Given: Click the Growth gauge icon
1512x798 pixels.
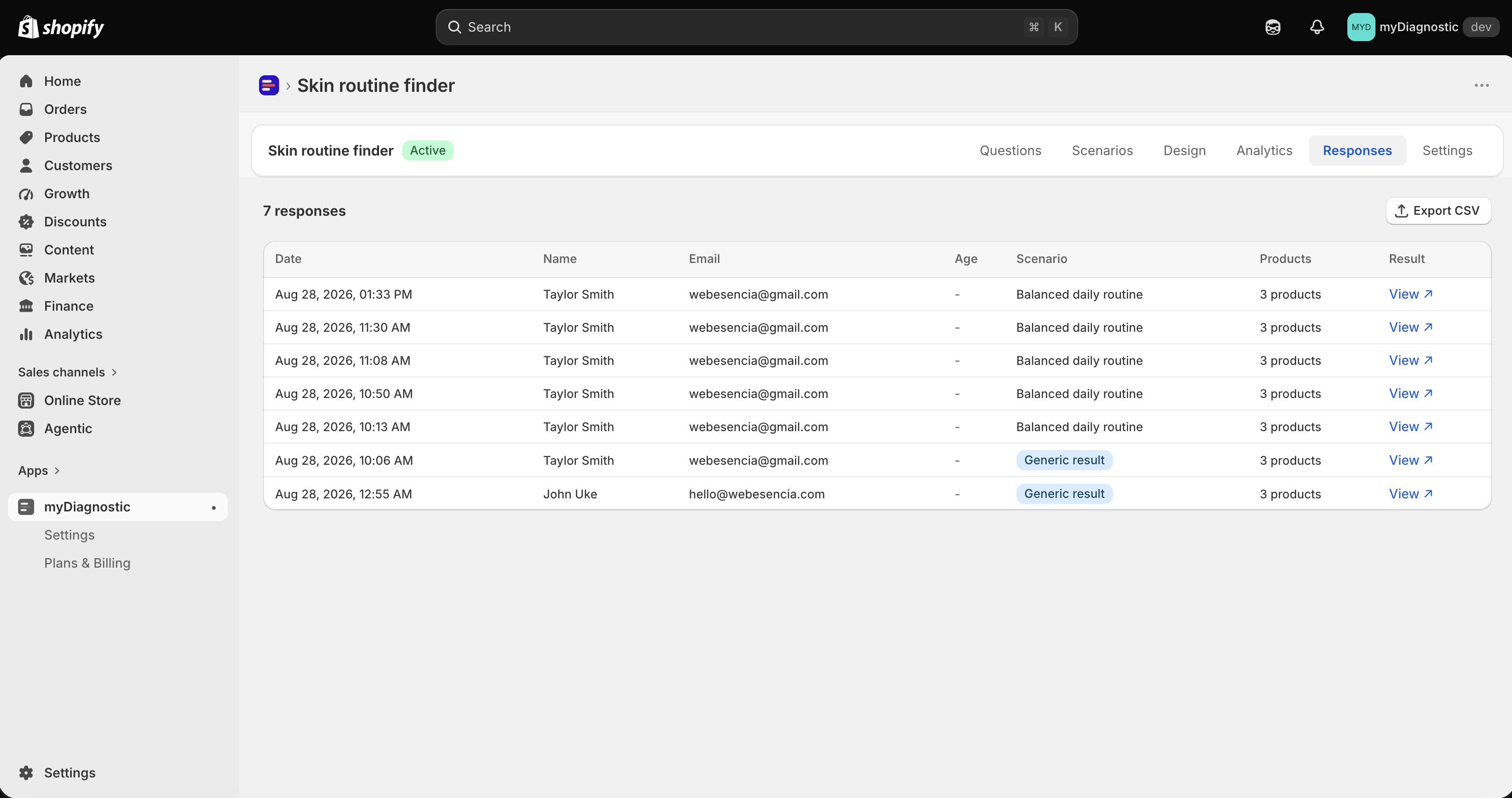Looking at the screenshot, I should click(26, 194).
